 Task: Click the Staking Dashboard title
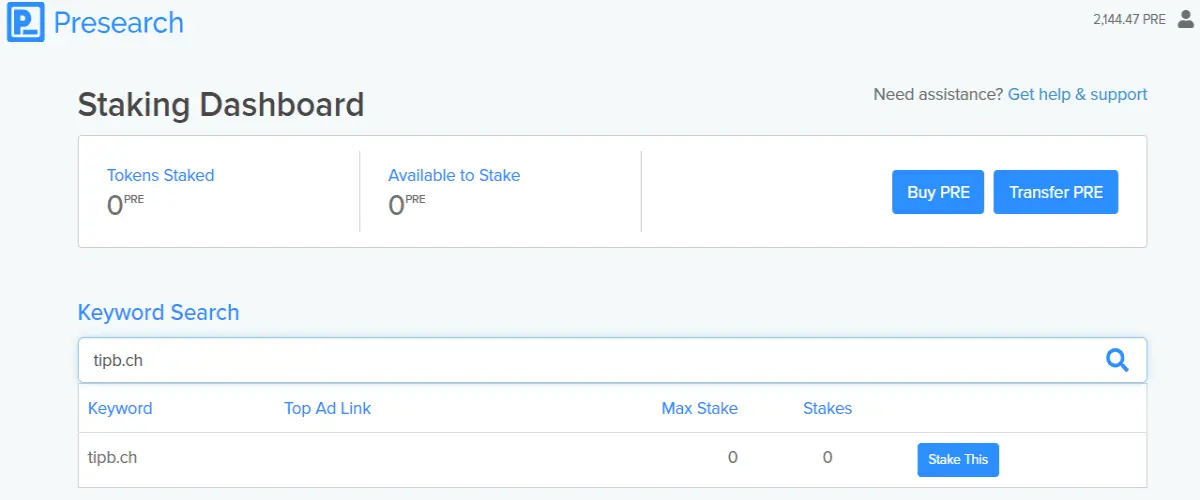point(221,104)
